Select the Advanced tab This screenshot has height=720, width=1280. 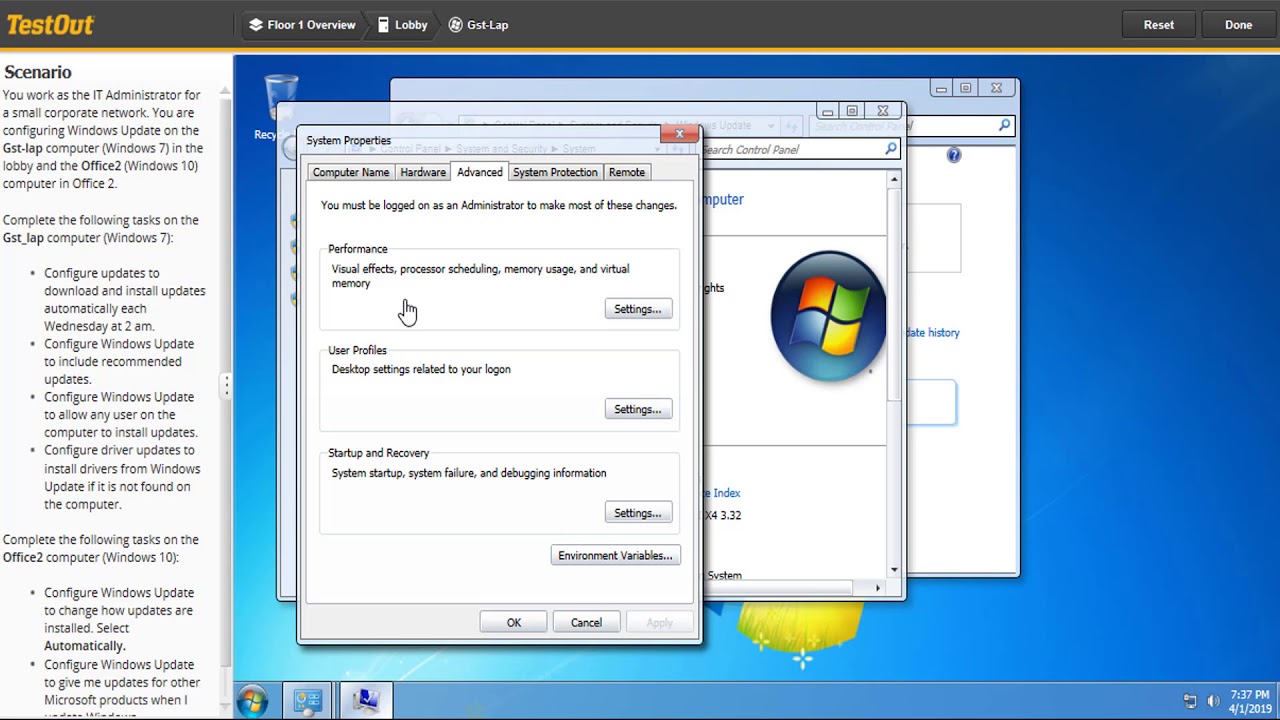pyautogui.click(x=480, y=172)
